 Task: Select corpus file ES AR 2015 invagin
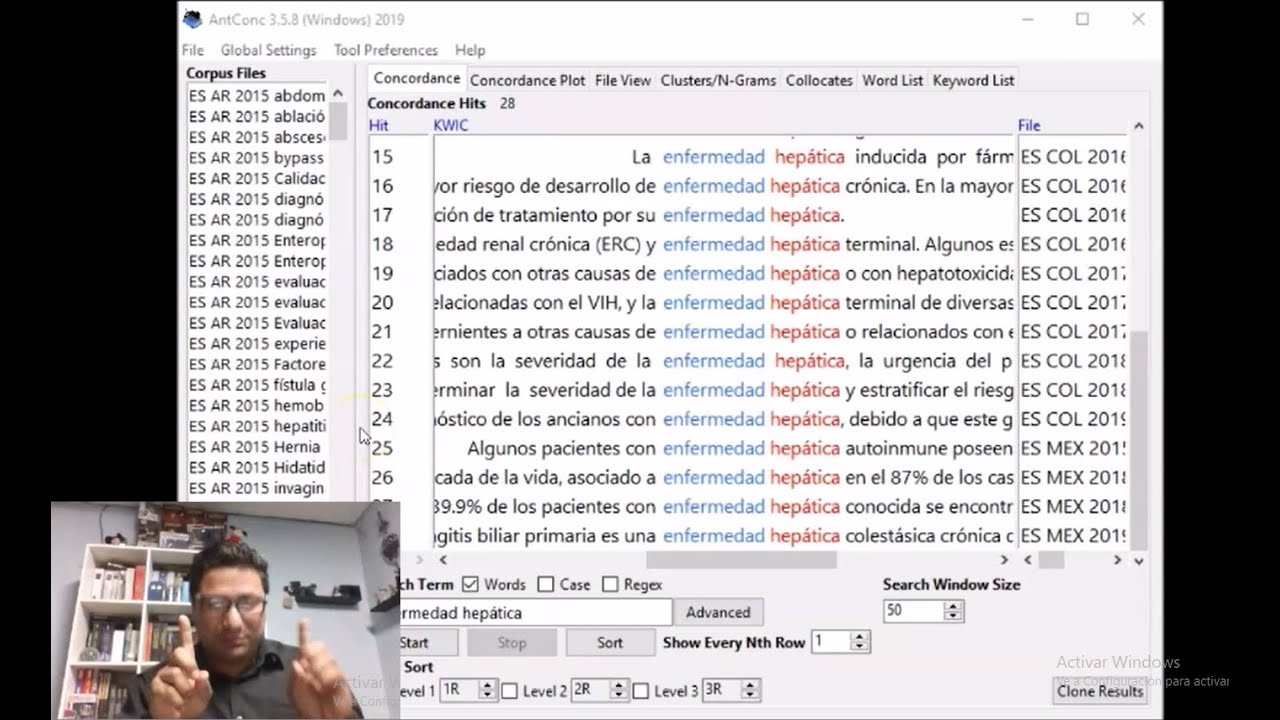pos(257,488)
